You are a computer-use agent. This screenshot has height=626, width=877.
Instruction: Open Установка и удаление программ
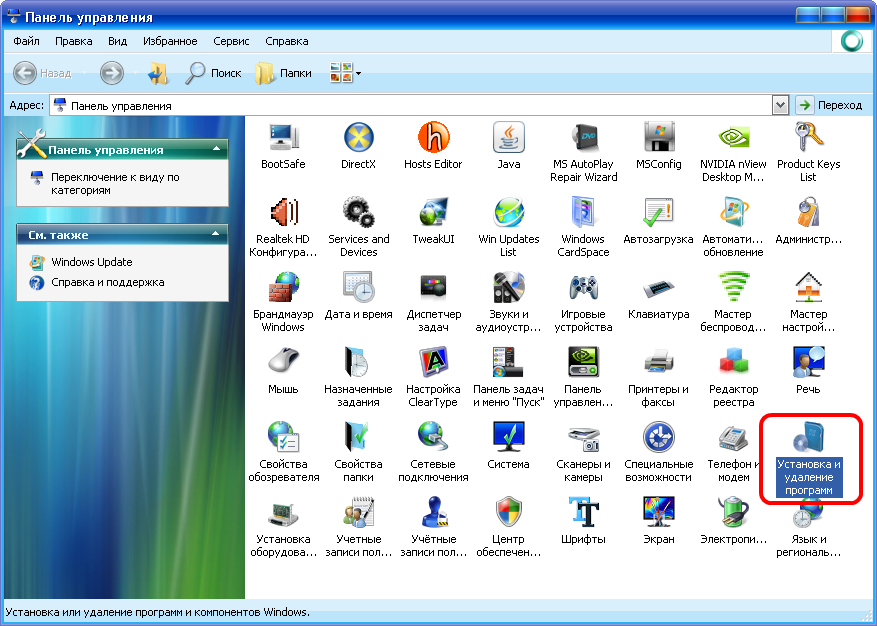[x=809, y=439]
